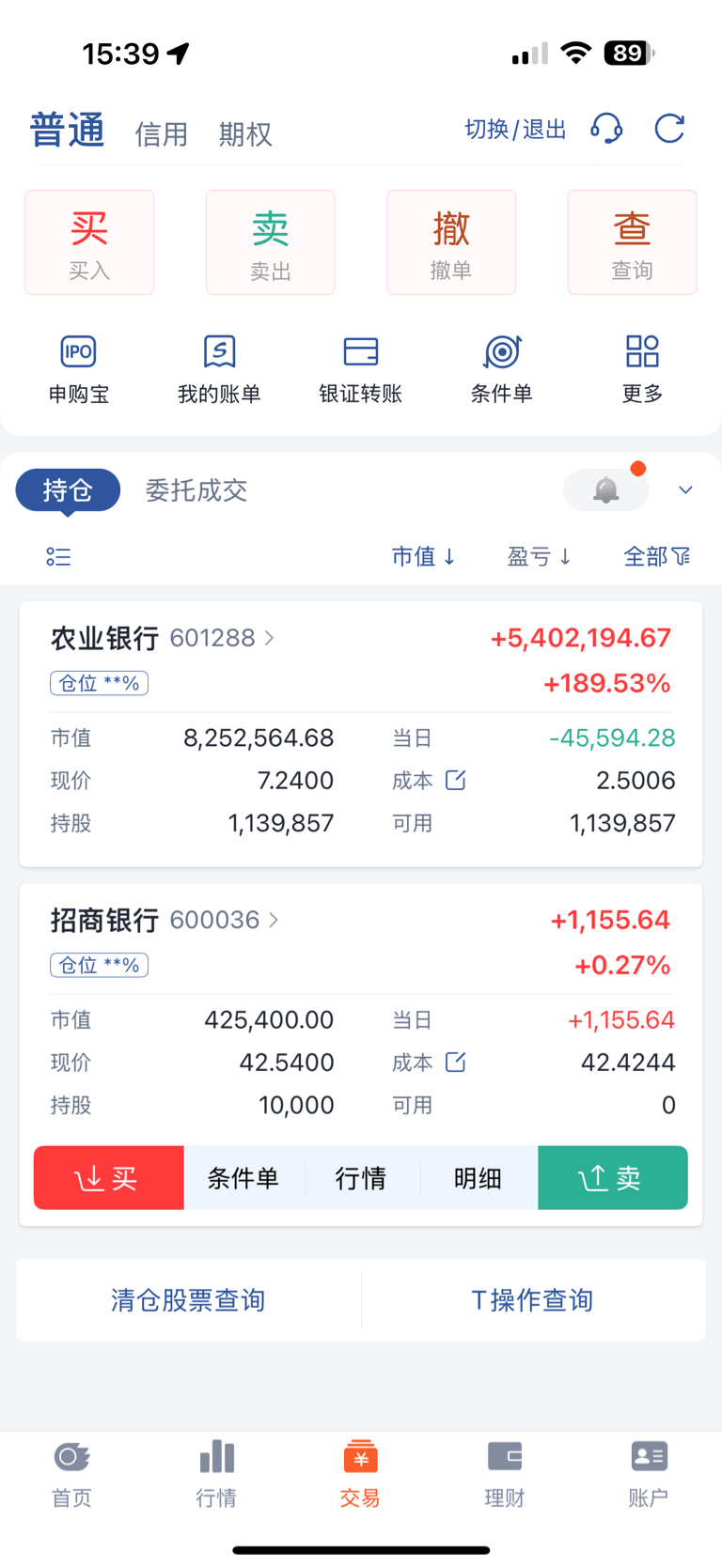Open the 申购宝 IPO icon
The image size is (722, 1568).
[x=79, y=352]
